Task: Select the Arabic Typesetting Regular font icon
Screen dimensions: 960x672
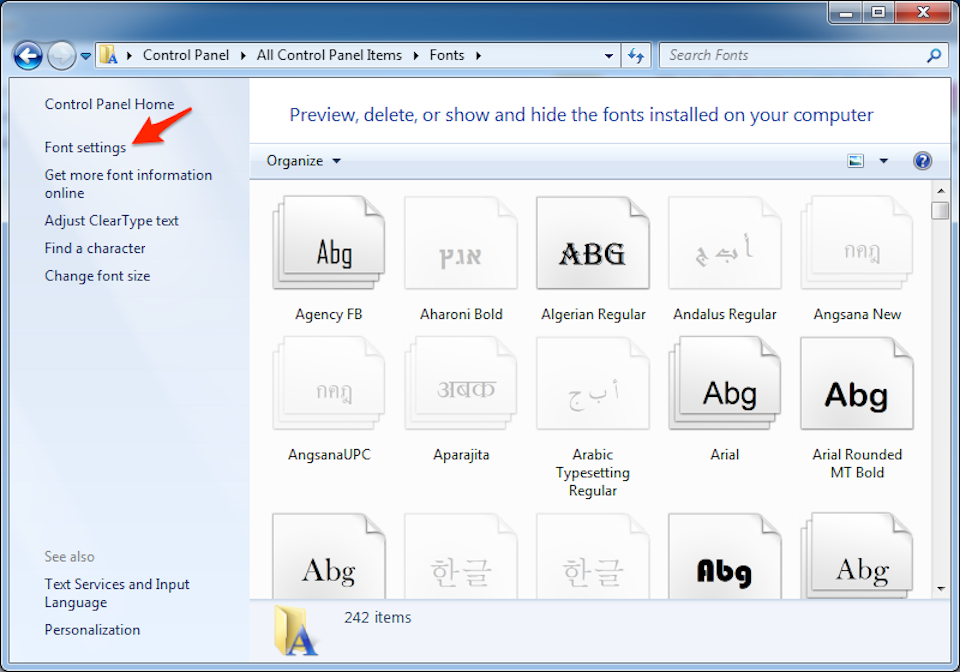Action: click(x=593, y=383)
